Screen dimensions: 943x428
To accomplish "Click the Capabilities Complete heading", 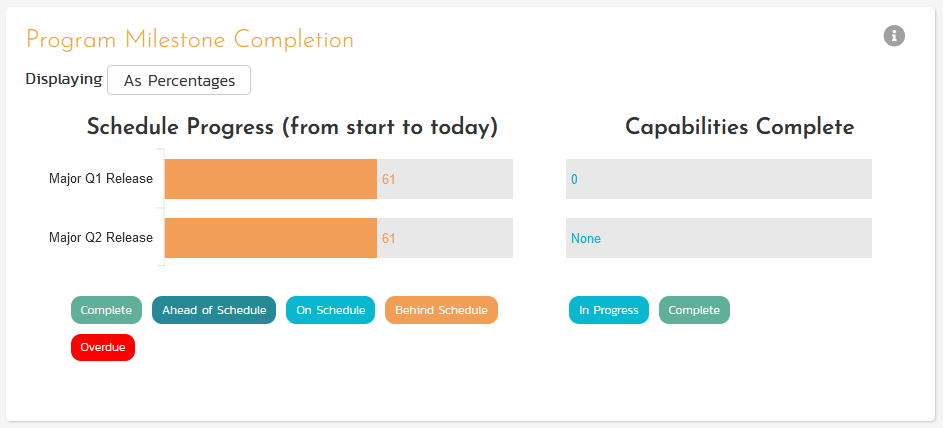I will click(x=739, y=127).
